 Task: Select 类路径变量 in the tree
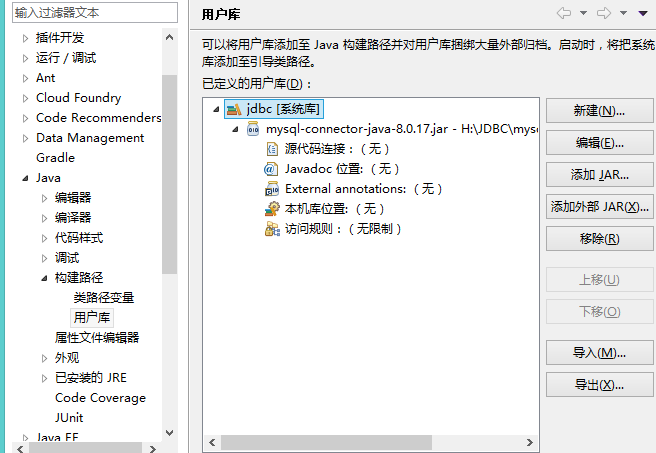coord(104,298)
